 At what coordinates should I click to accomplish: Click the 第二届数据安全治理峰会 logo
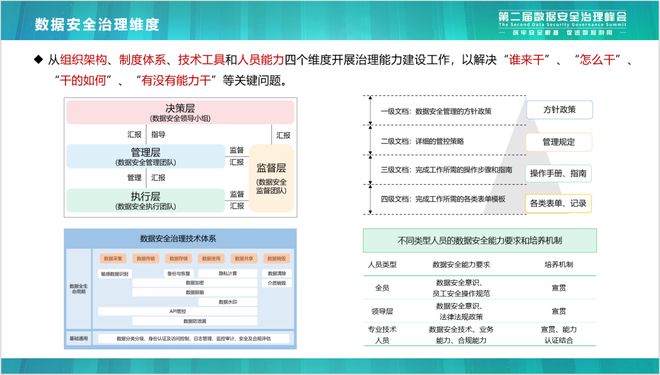562,23
